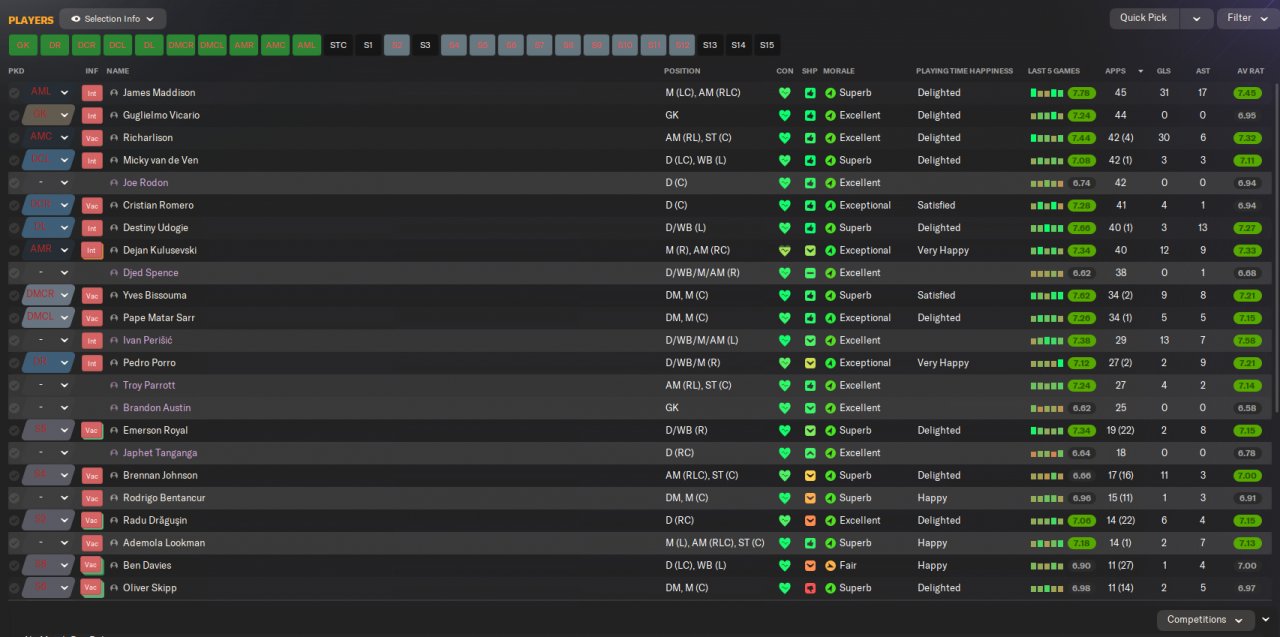Click James Maddison's condition heart icon
The height and width of the screenshot is (637, 1280).
pyautogui.click(x=785, y=93)
